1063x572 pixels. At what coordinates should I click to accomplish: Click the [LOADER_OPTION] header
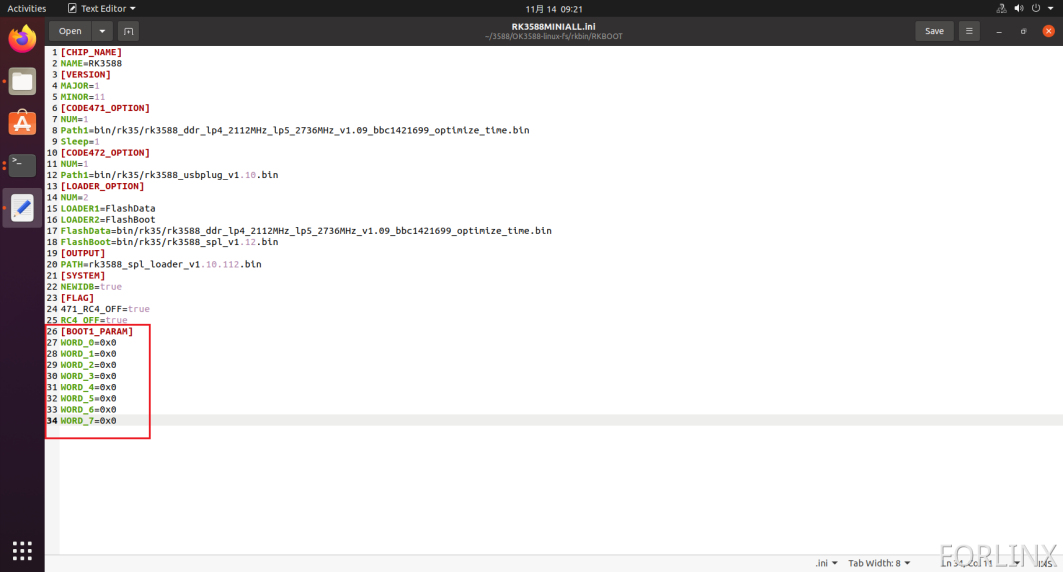102,186
